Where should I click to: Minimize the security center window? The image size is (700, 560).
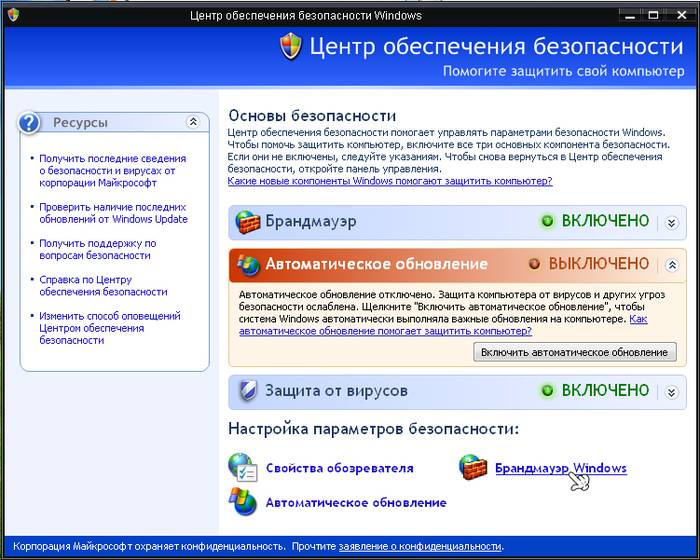(630, 16)
